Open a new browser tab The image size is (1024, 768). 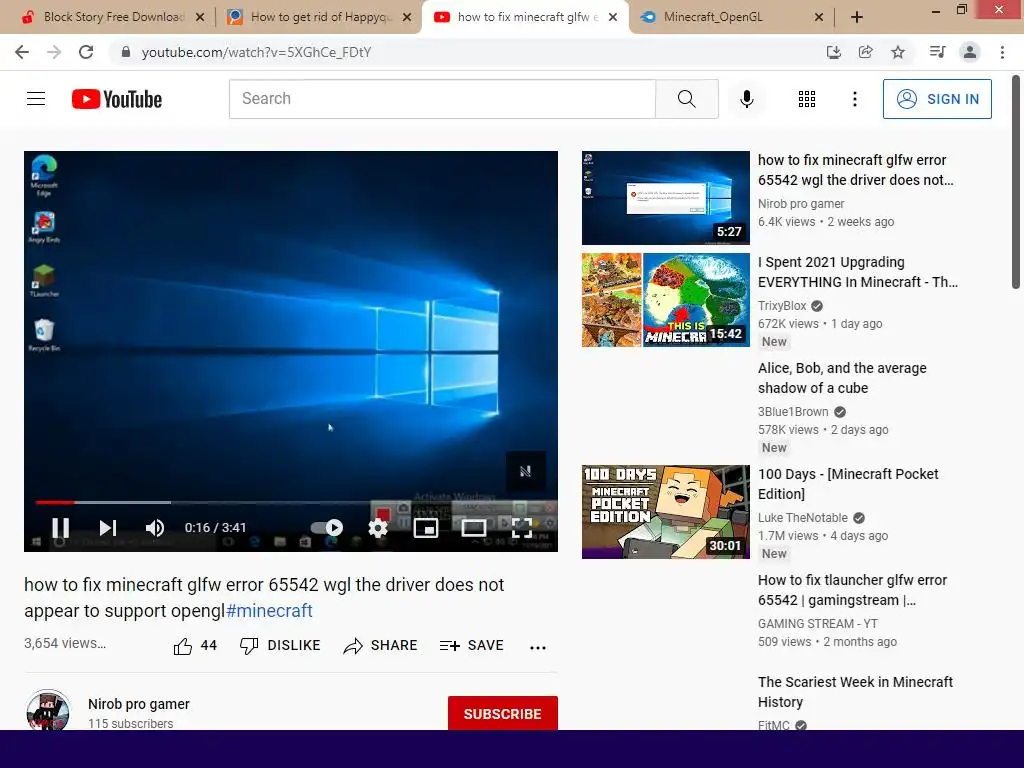(857, 17)
